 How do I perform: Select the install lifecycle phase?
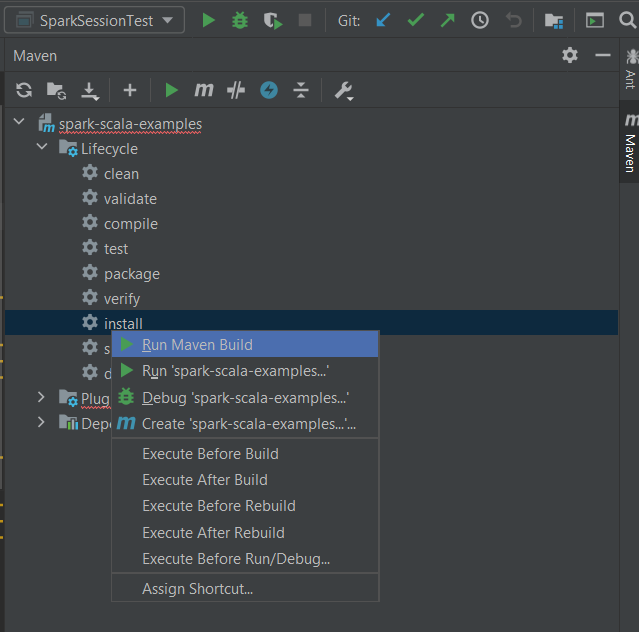tap(311, 323)
